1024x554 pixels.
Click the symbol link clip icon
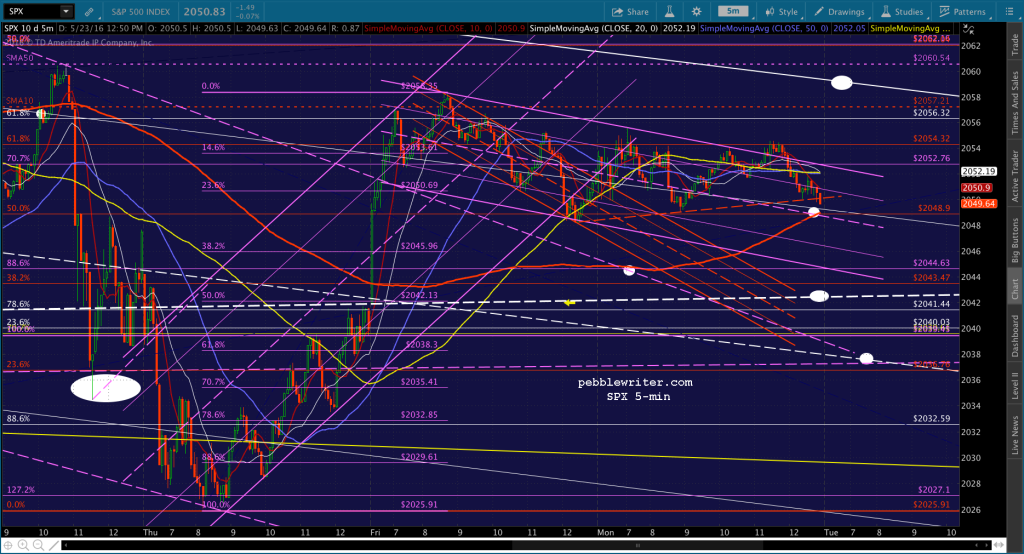(x=89, y=12)
